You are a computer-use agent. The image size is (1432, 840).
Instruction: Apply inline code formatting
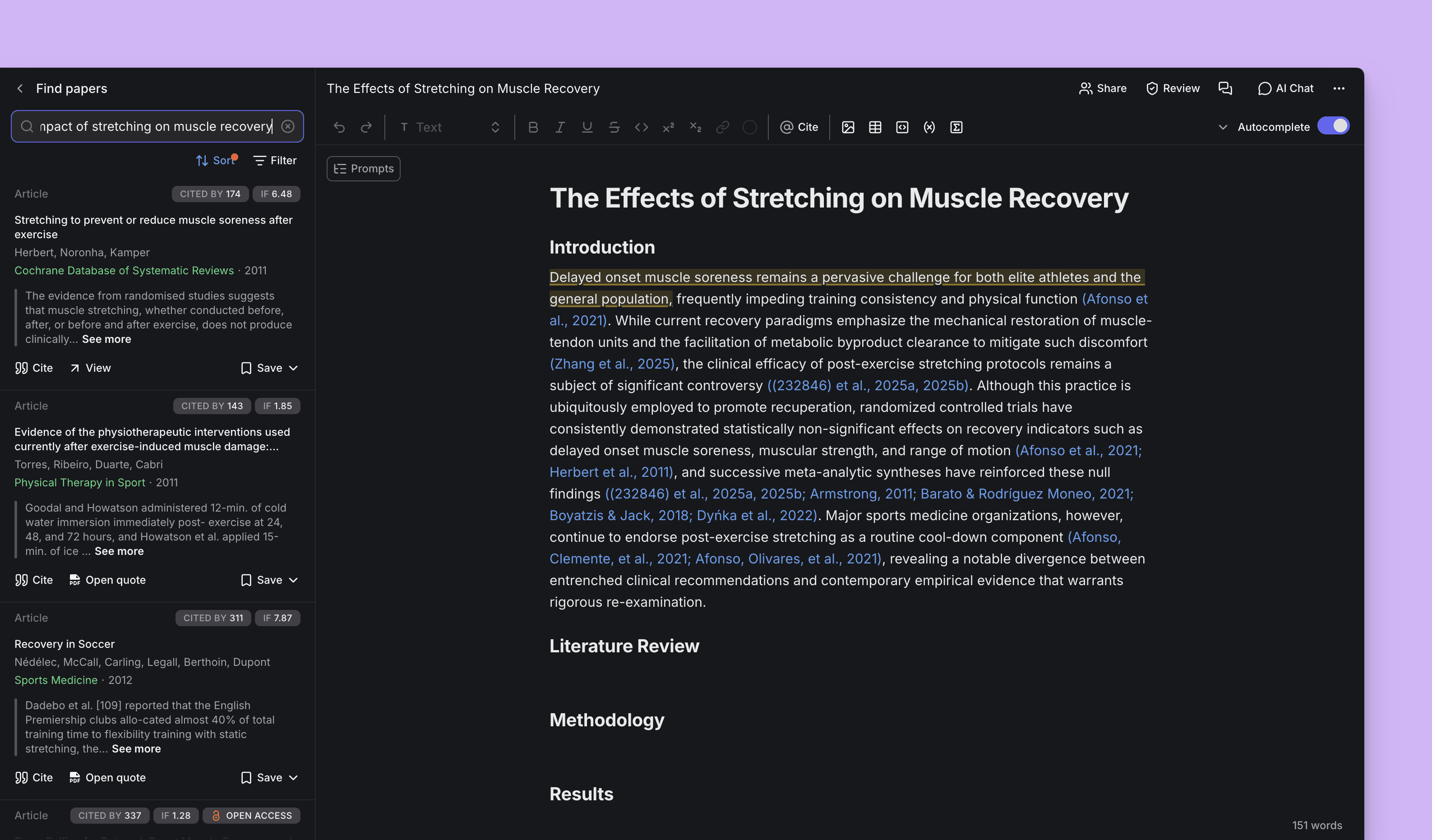tap(642, 127)
